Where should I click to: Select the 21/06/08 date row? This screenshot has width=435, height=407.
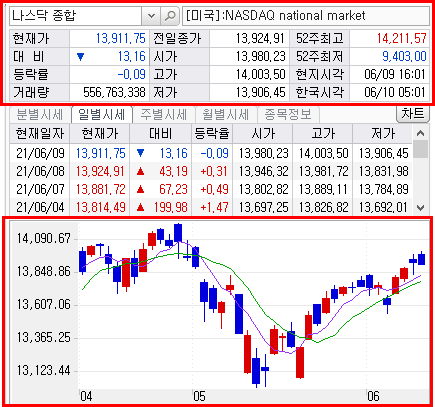[x=211, y=171]
